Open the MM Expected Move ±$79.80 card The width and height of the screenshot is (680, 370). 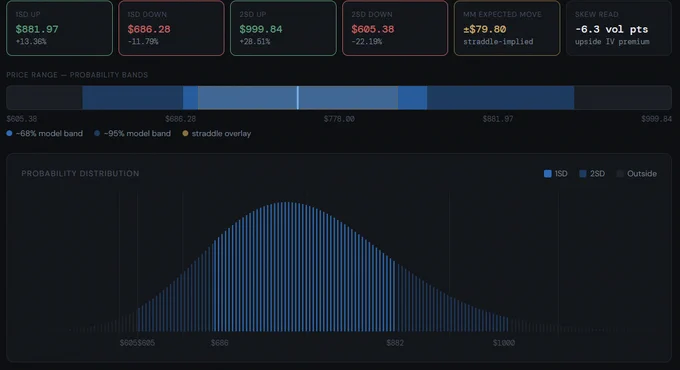(x=507, y=28)
